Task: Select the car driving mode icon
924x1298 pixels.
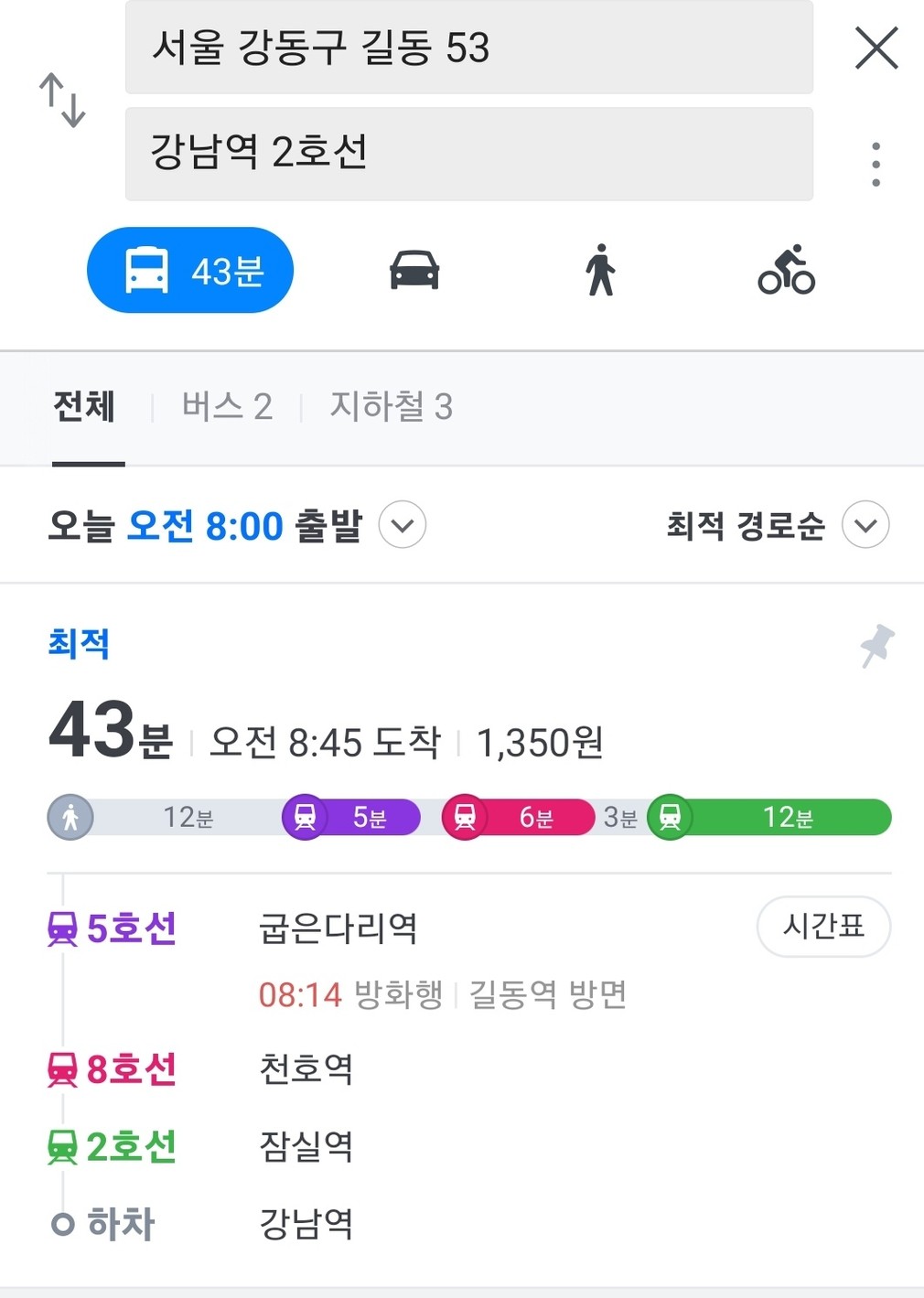Action: [414, 270]
